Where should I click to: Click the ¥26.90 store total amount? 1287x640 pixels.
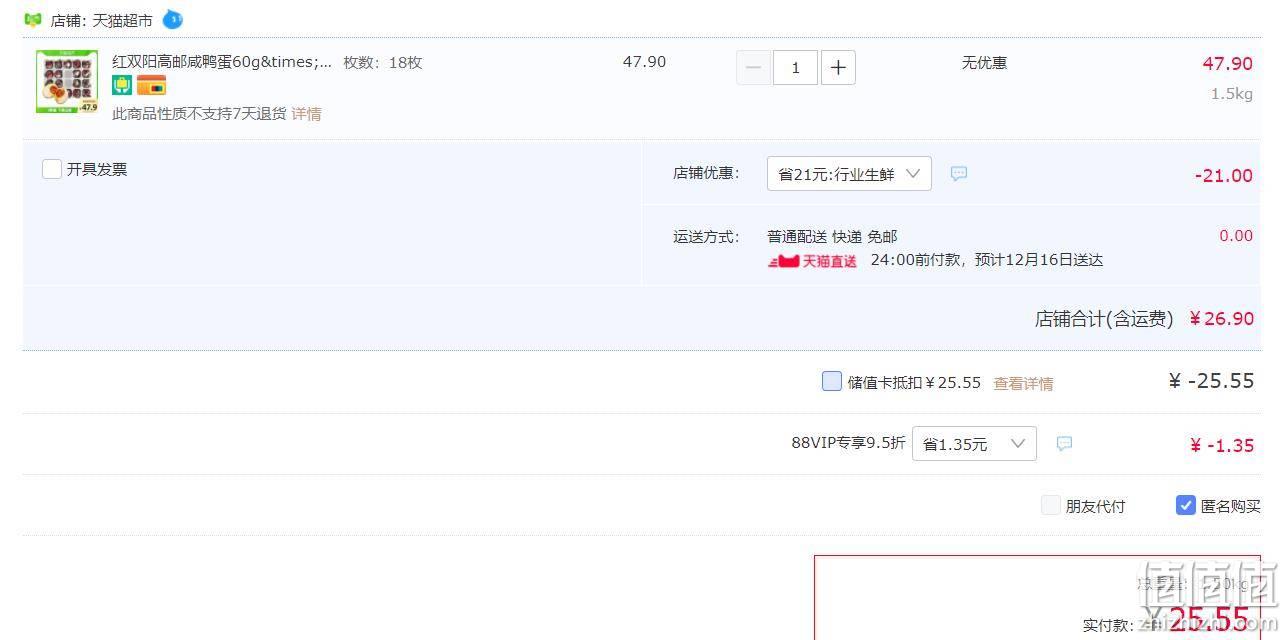pyautogui.click(x=1221, y=319)
